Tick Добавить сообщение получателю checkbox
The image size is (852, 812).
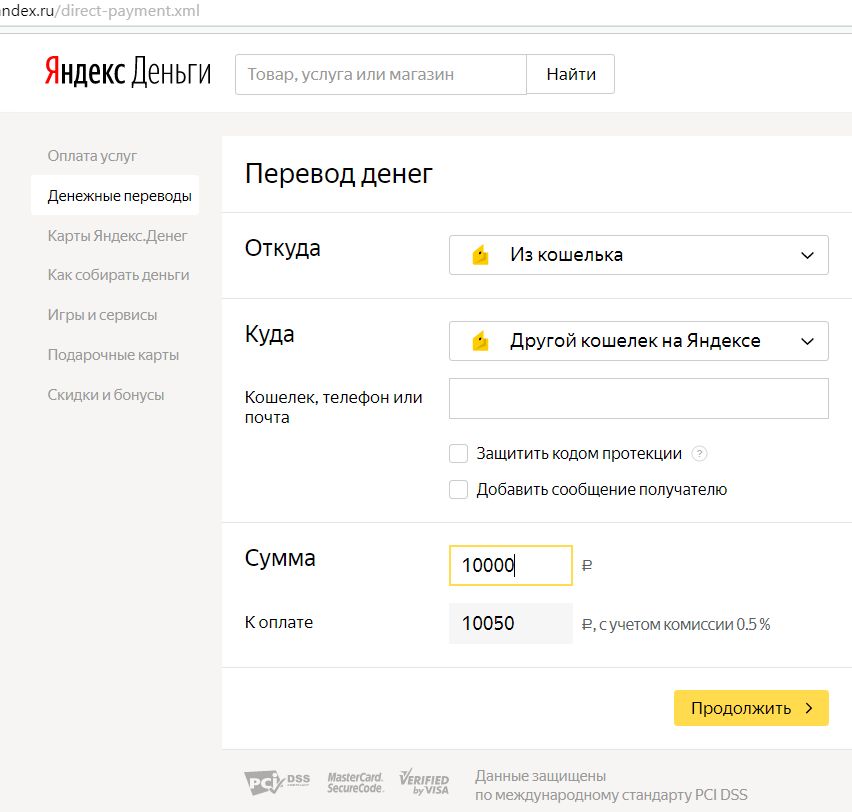[459, 489]
